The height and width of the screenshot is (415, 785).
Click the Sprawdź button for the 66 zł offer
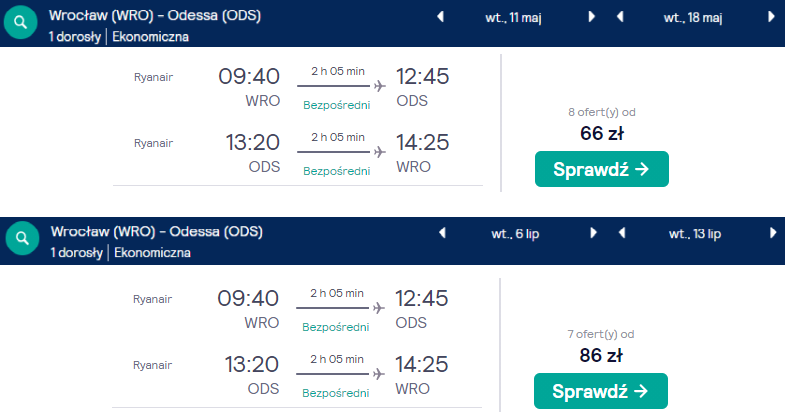point(602,169)
